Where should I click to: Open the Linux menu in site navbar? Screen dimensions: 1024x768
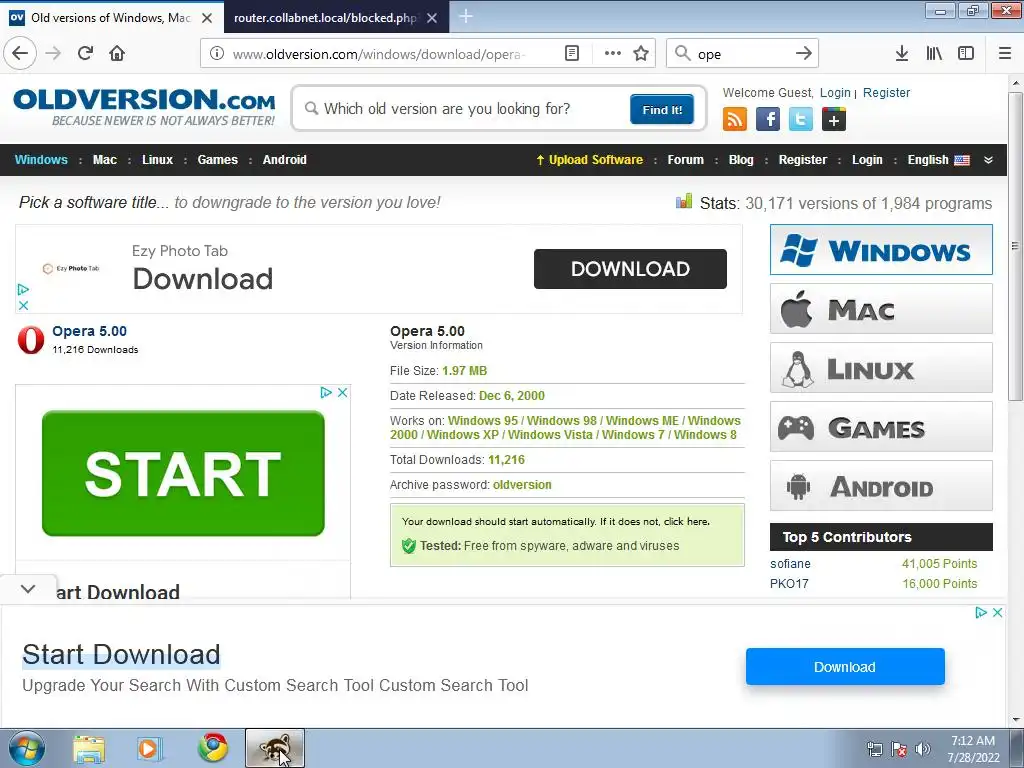[157, 160]
